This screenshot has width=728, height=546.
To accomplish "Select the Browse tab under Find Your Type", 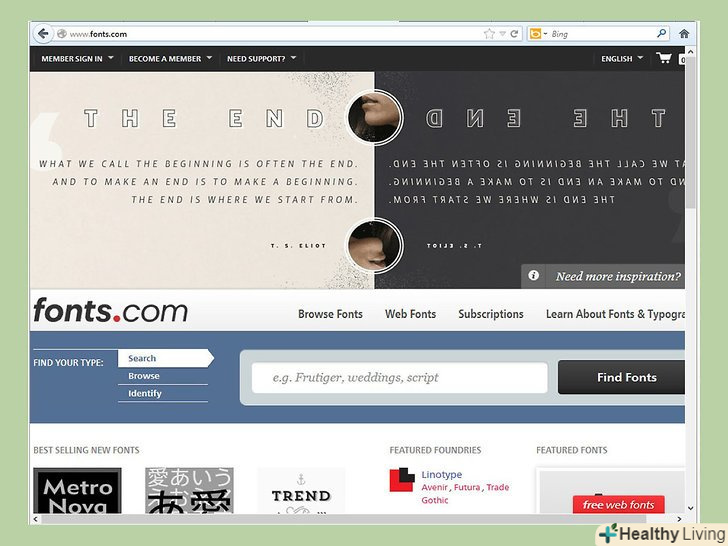I will (162, 376).
